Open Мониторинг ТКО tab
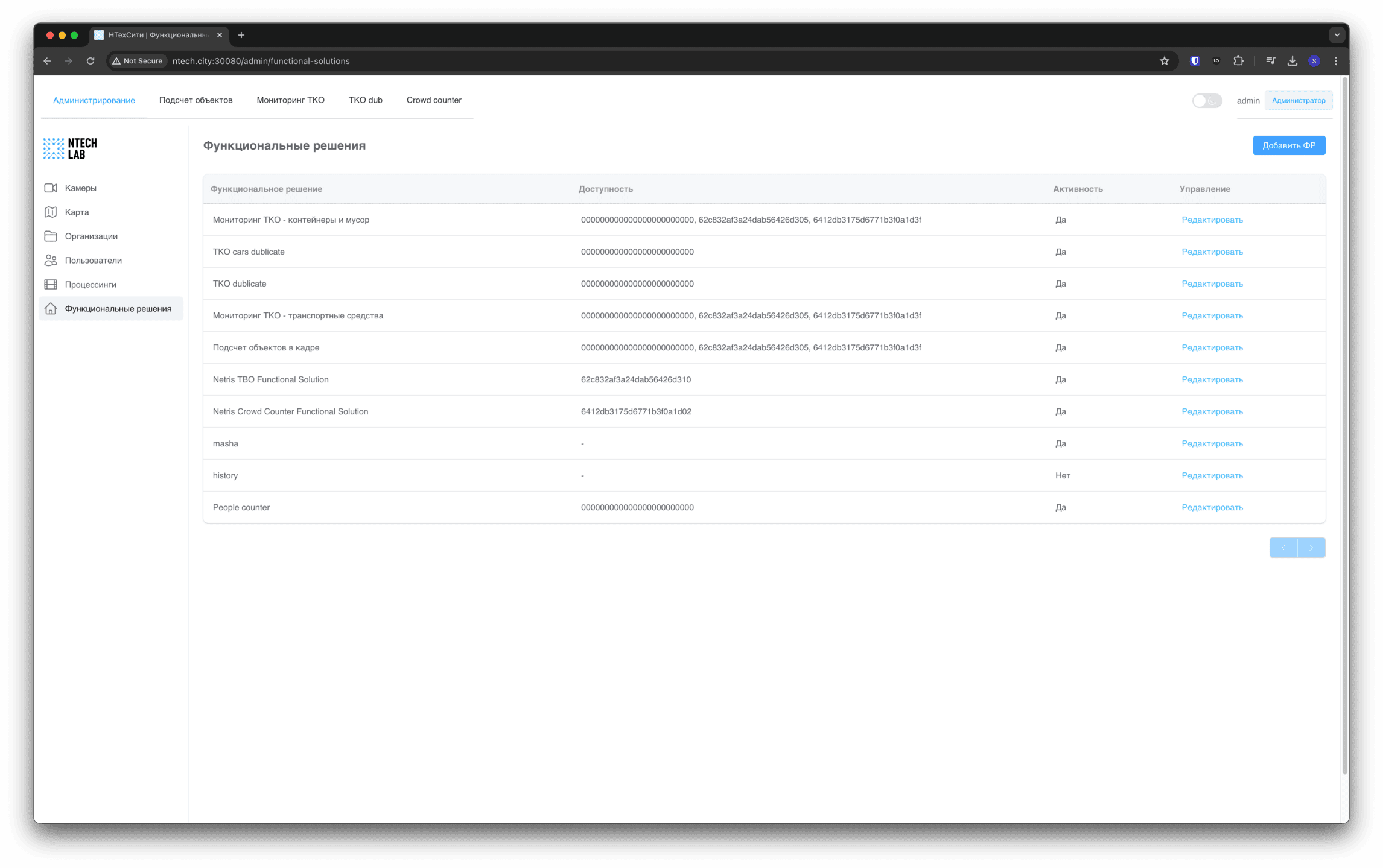Viewport: 1383px width, 868px height. click(290, 100)
